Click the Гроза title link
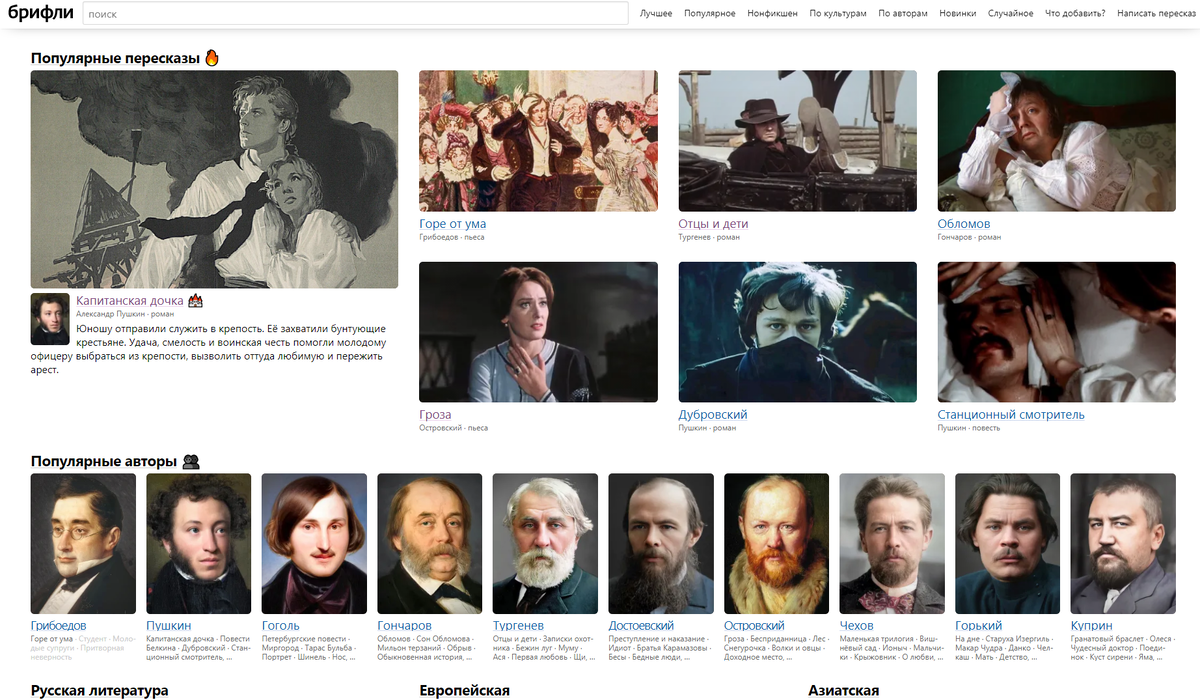1200x700 pixels. point(435,415)
